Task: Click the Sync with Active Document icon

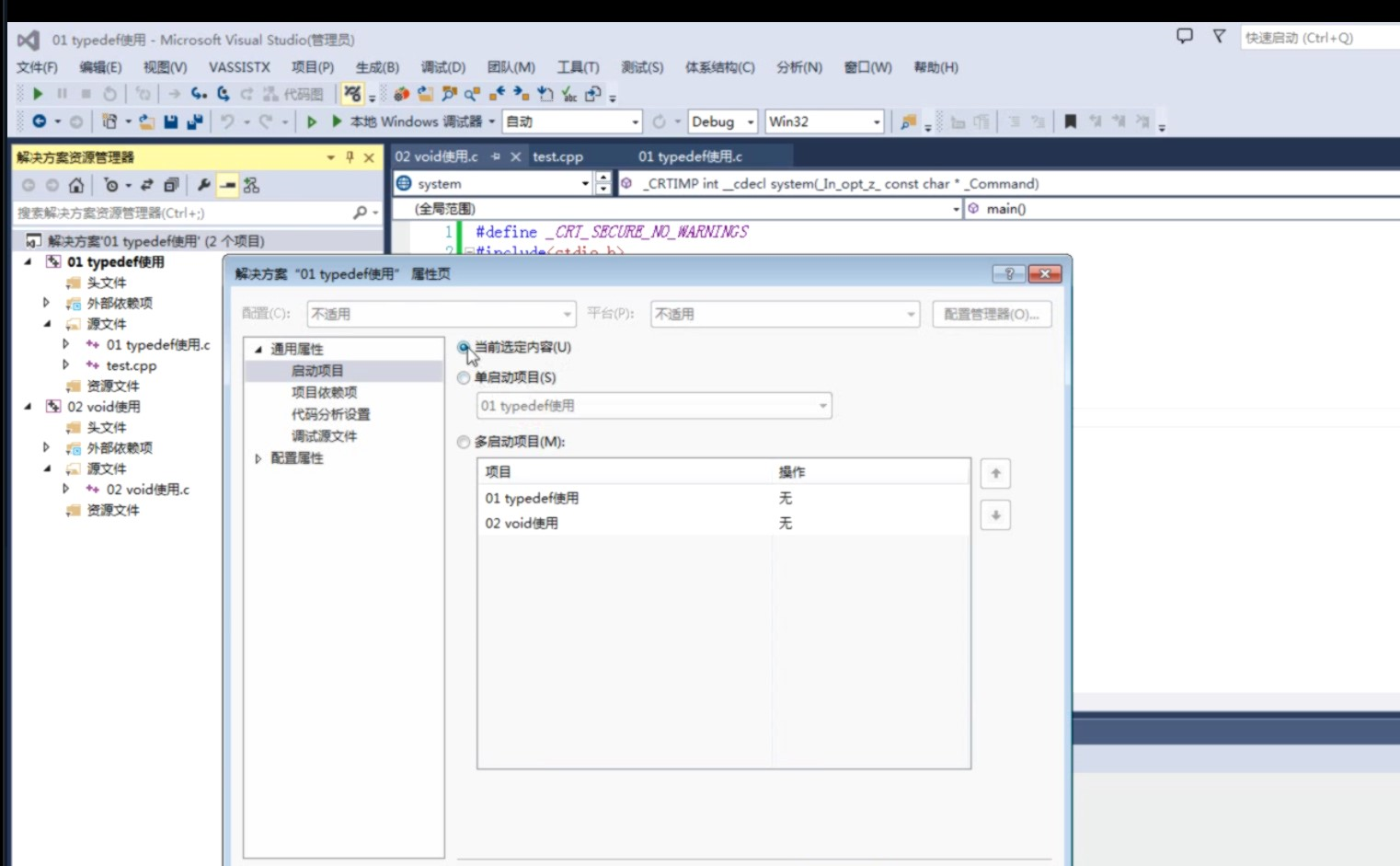Action: 147,185
